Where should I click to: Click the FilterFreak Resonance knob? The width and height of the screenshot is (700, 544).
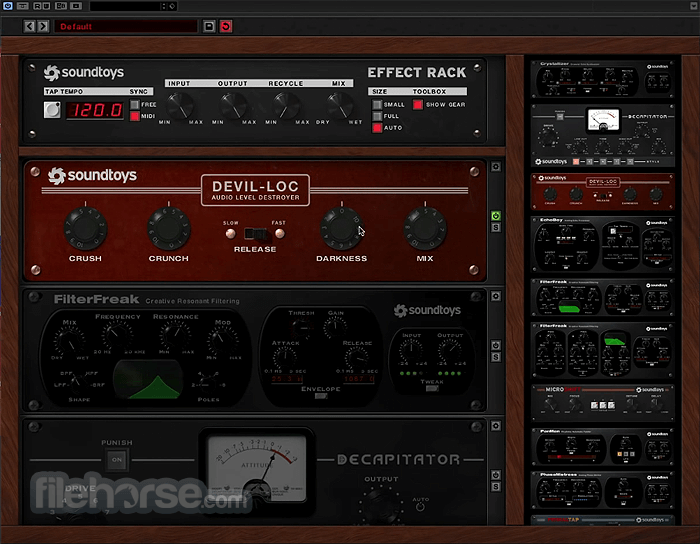175,336
